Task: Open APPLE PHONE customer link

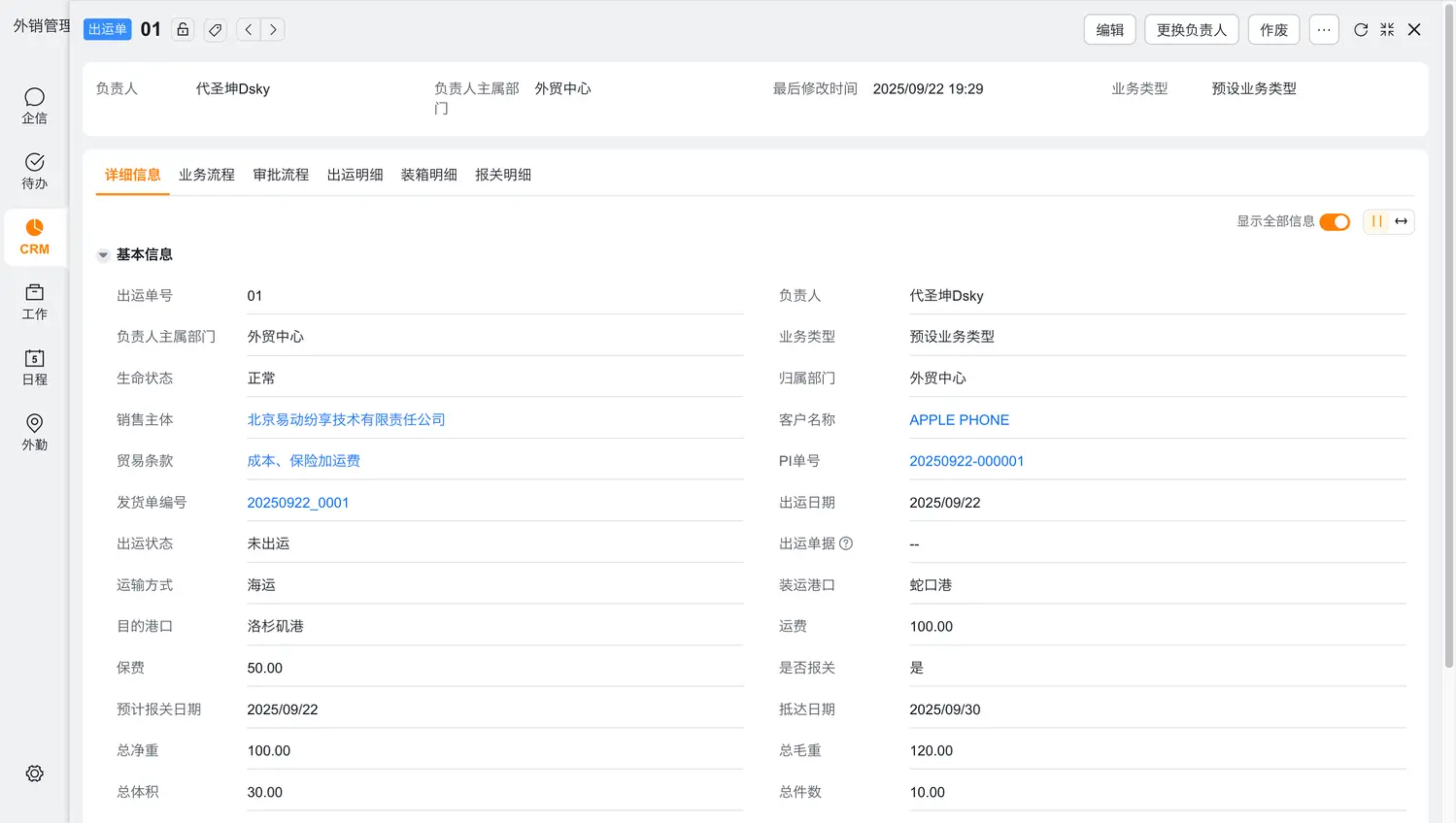Action: [959, 419]
